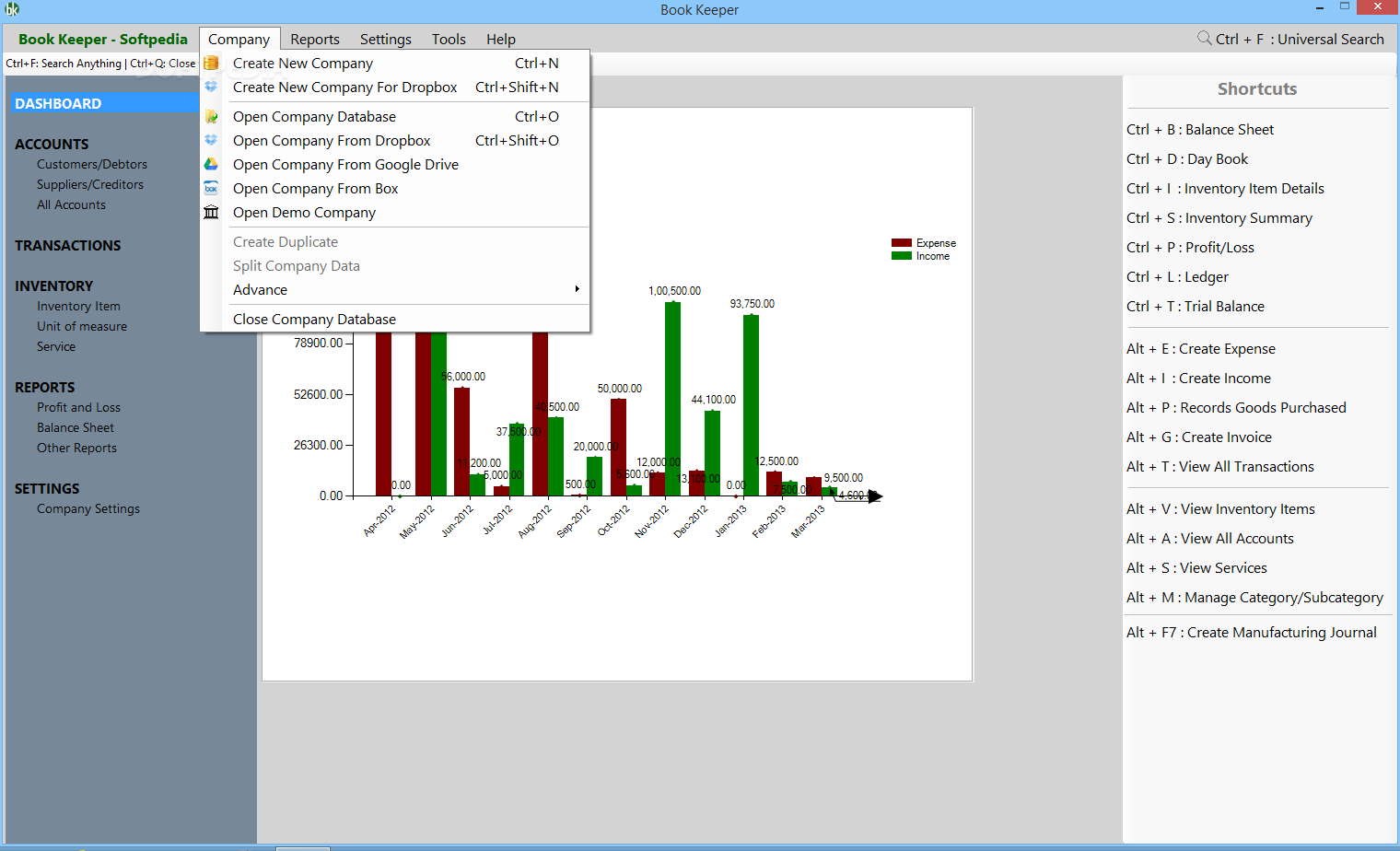The width and height of the screenshot is (1400, 851).
Task: Open Company Settings in sidebar
Action: click(88, 509)
